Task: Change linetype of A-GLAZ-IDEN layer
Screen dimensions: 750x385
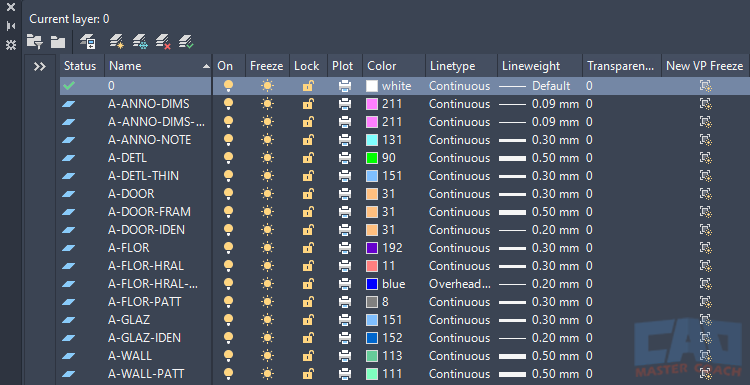Action: (460, 338)
